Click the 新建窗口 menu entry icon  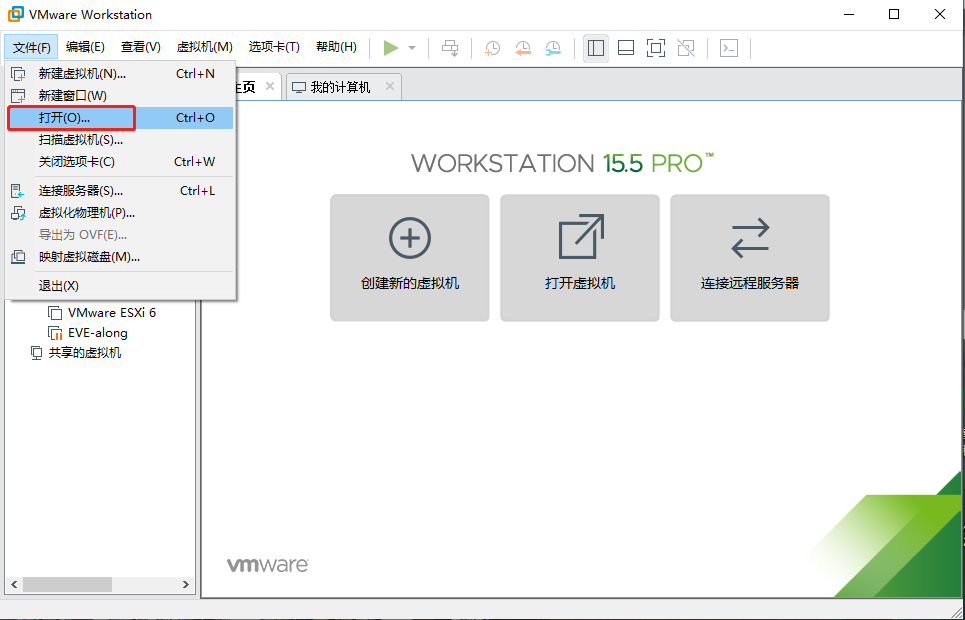[x=18, y=96]
